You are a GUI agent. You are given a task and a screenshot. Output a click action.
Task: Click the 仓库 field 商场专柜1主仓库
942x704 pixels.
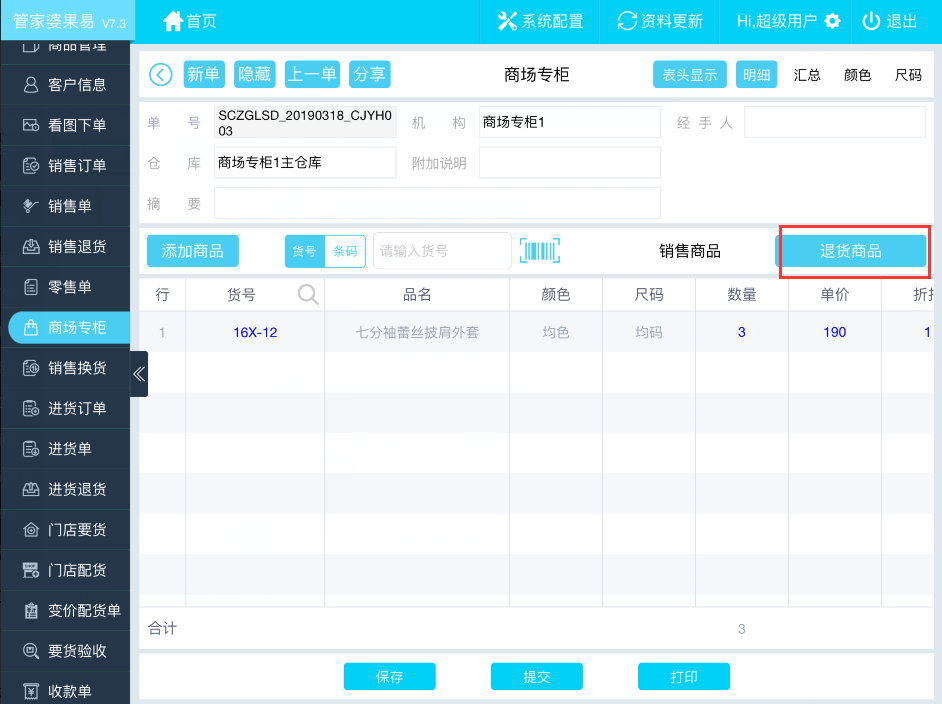(x=305, y=162)
